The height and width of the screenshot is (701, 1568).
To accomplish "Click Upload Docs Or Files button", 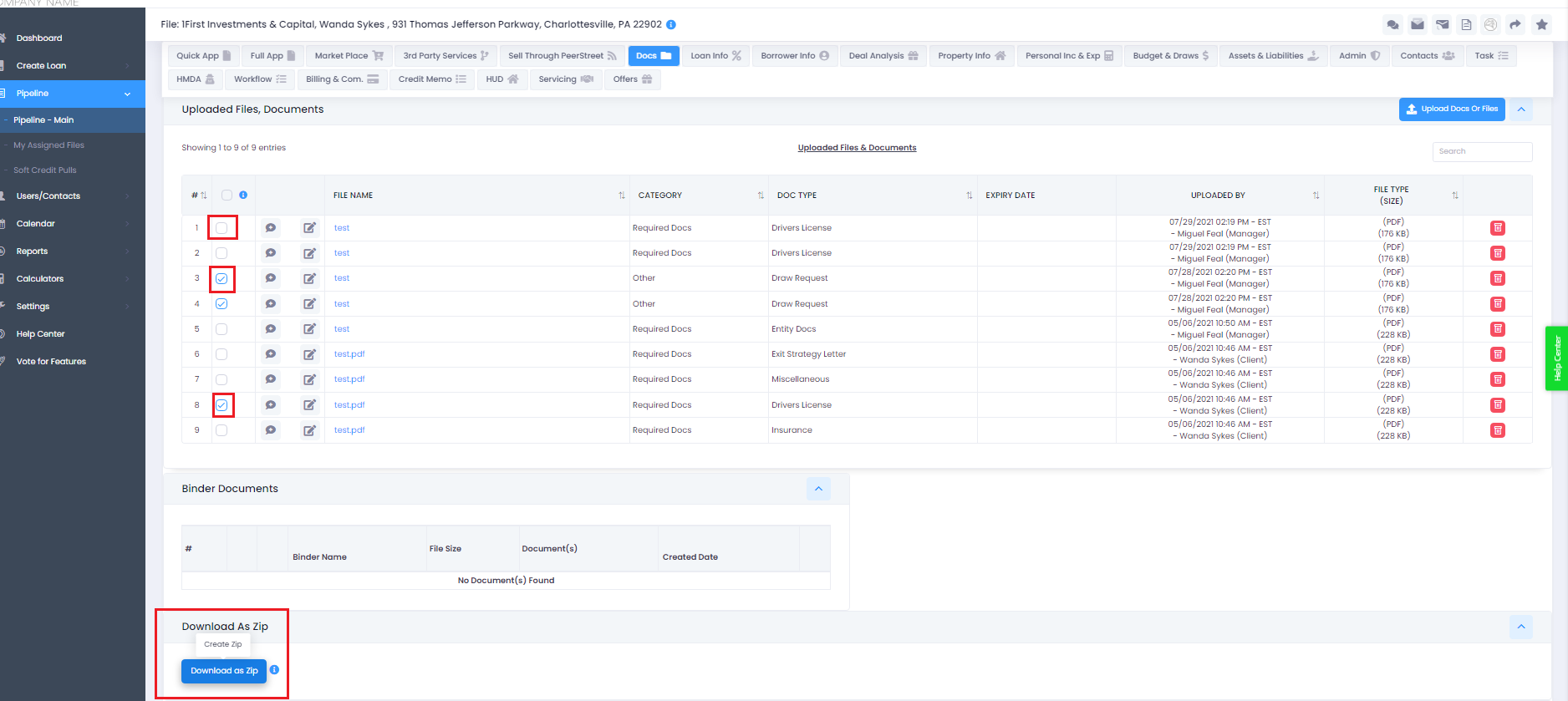I will point(1452,109).
